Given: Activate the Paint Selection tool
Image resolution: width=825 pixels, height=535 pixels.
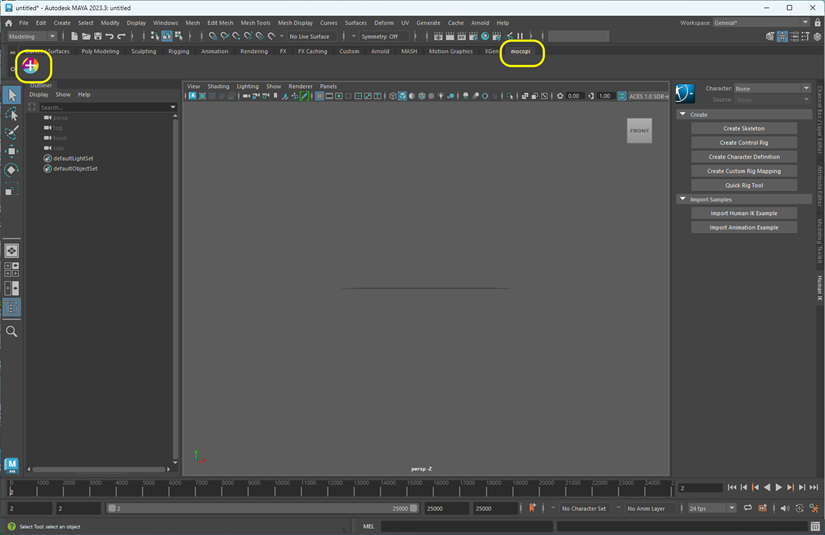Looking at the screenshot, I should 11,133.
